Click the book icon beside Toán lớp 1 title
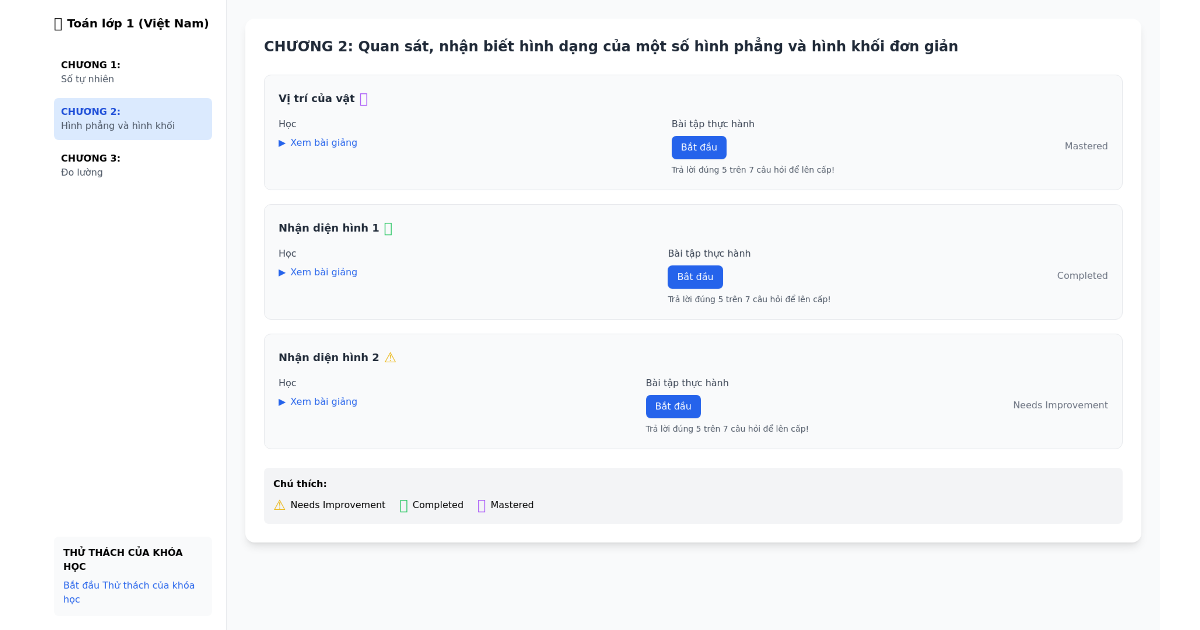 point(56,22)
